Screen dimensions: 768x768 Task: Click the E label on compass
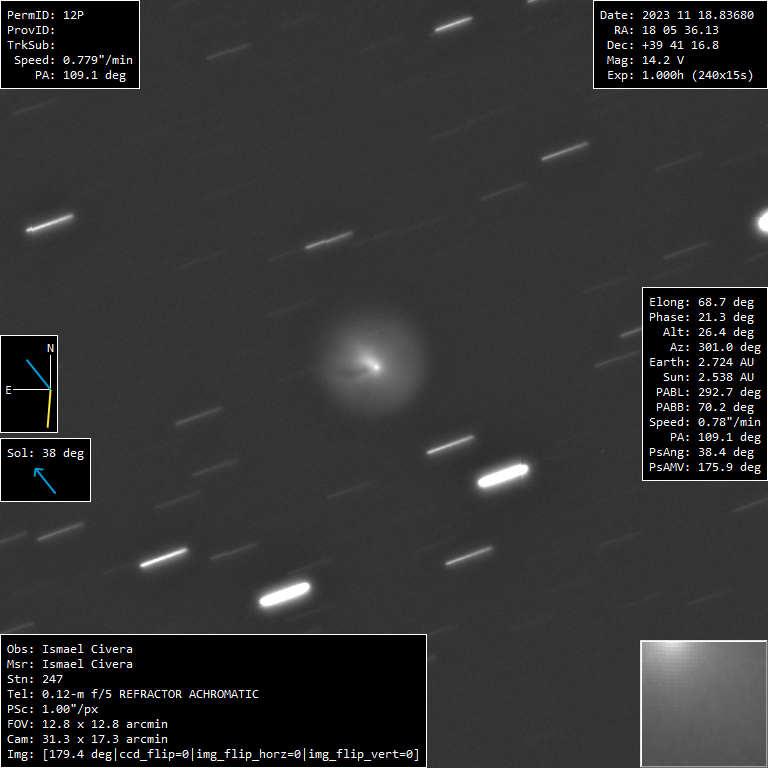tap(8, 390)
